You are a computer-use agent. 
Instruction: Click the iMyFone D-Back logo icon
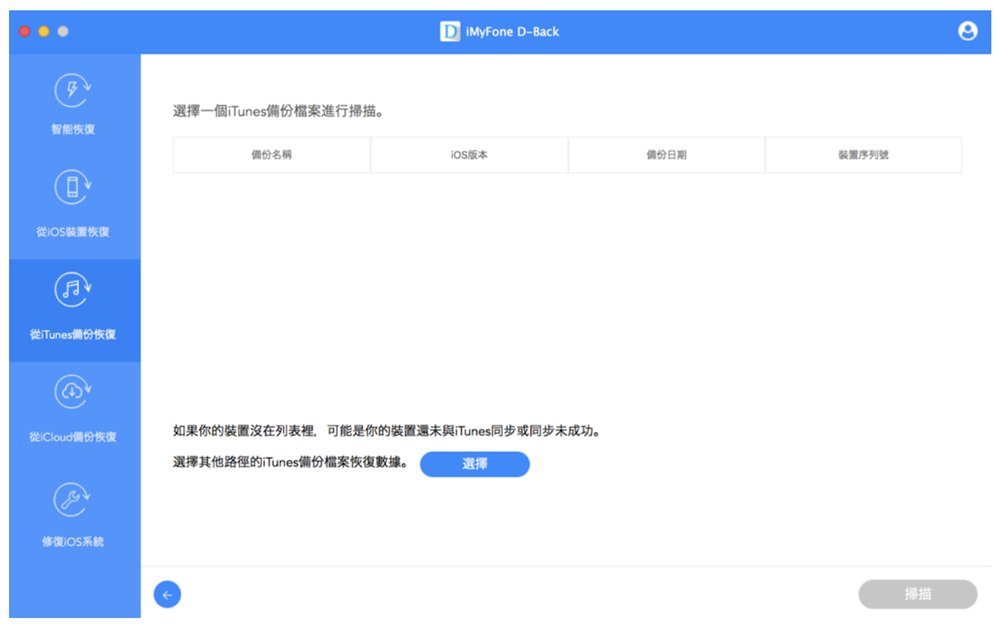coord(450,32)
